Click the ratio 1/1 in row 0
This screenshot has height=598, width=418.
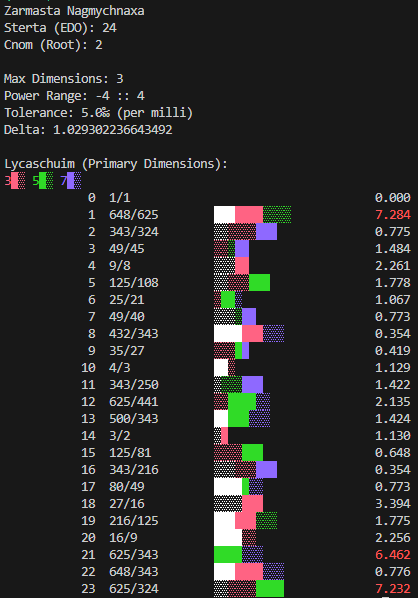(120, 198)
